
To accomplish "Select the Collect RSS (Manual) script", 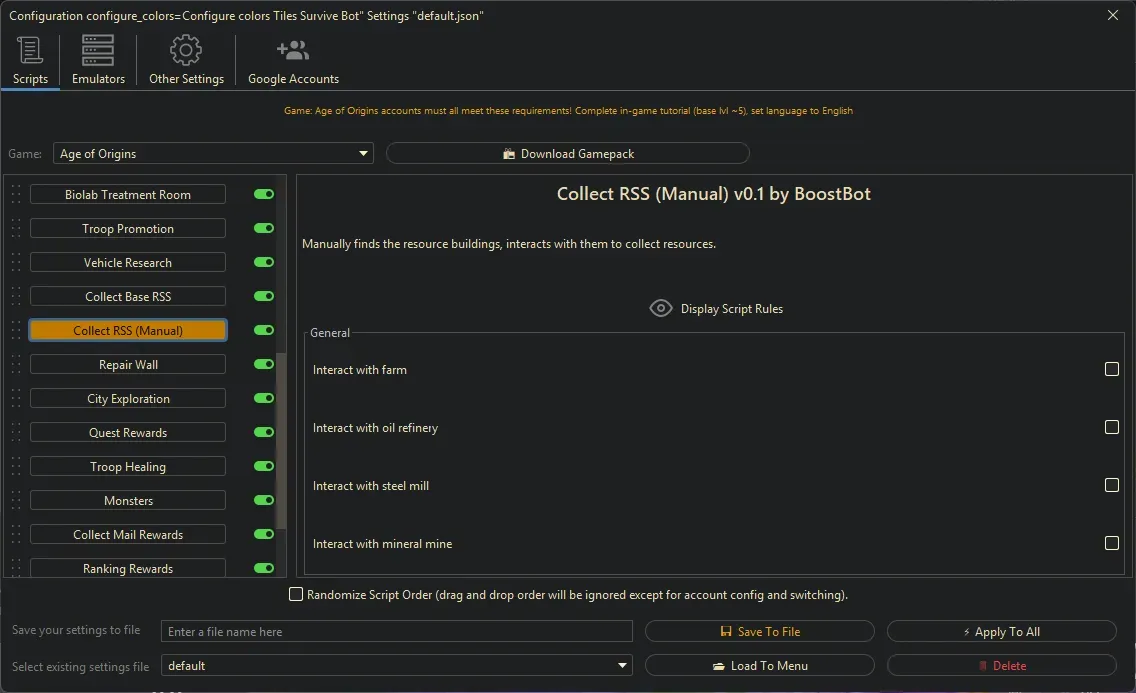I will pos(128,330).
